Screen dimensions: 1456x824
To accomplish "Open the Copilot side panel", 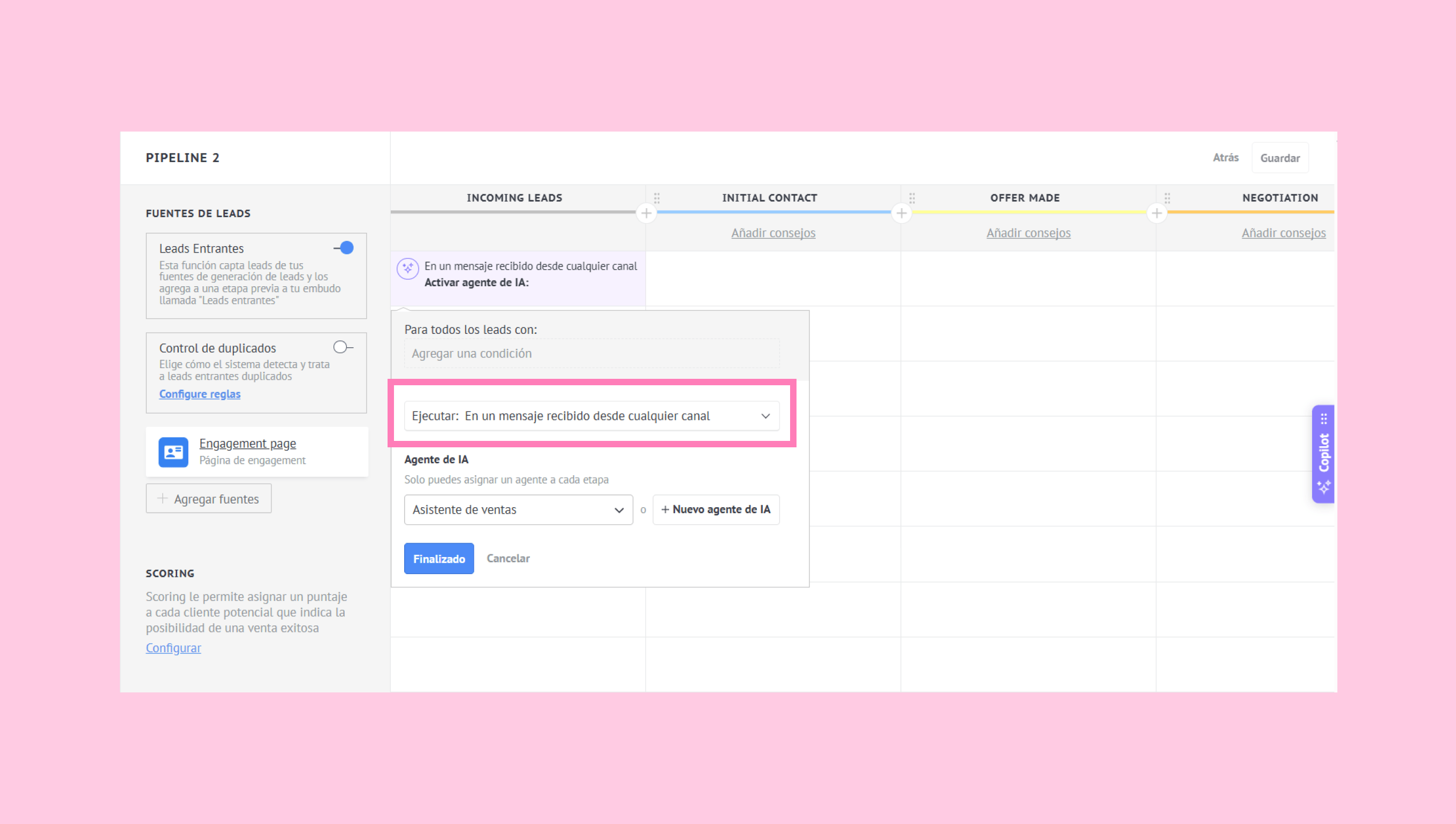I will click(x=1323, y=454).
